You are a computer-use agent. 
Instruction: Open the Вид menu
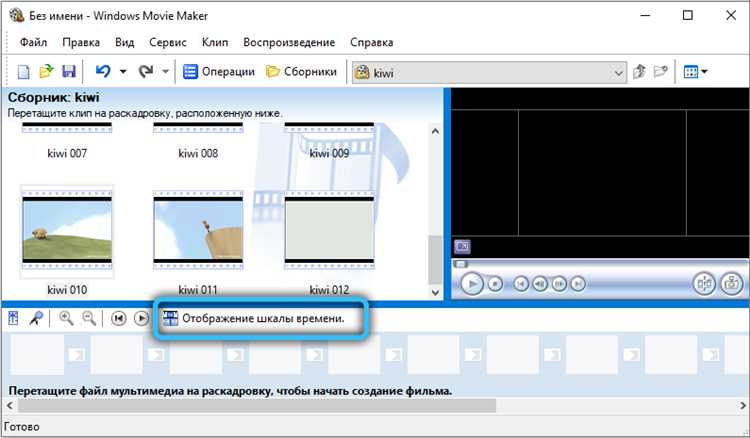[124, 43]
